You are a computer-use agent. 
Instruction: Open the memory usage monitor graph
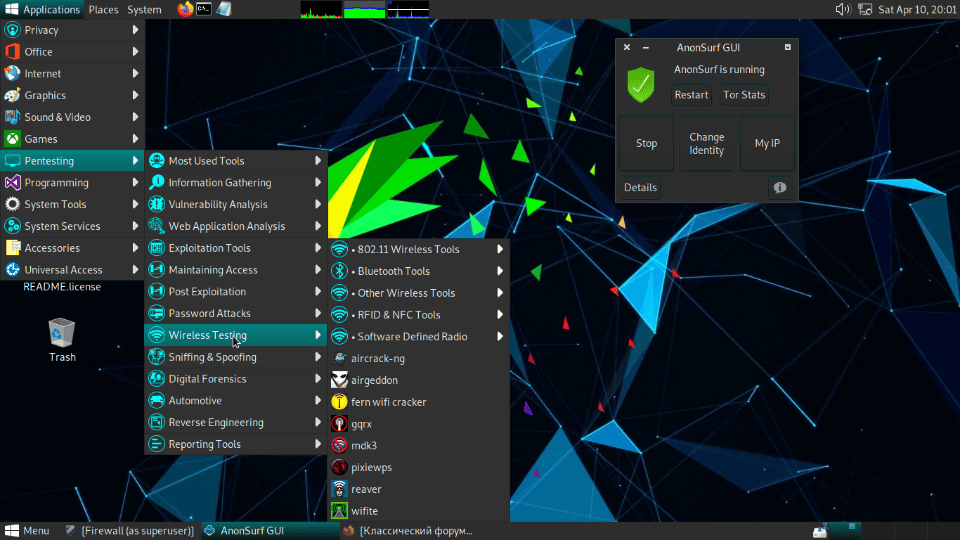pos(364,9)
